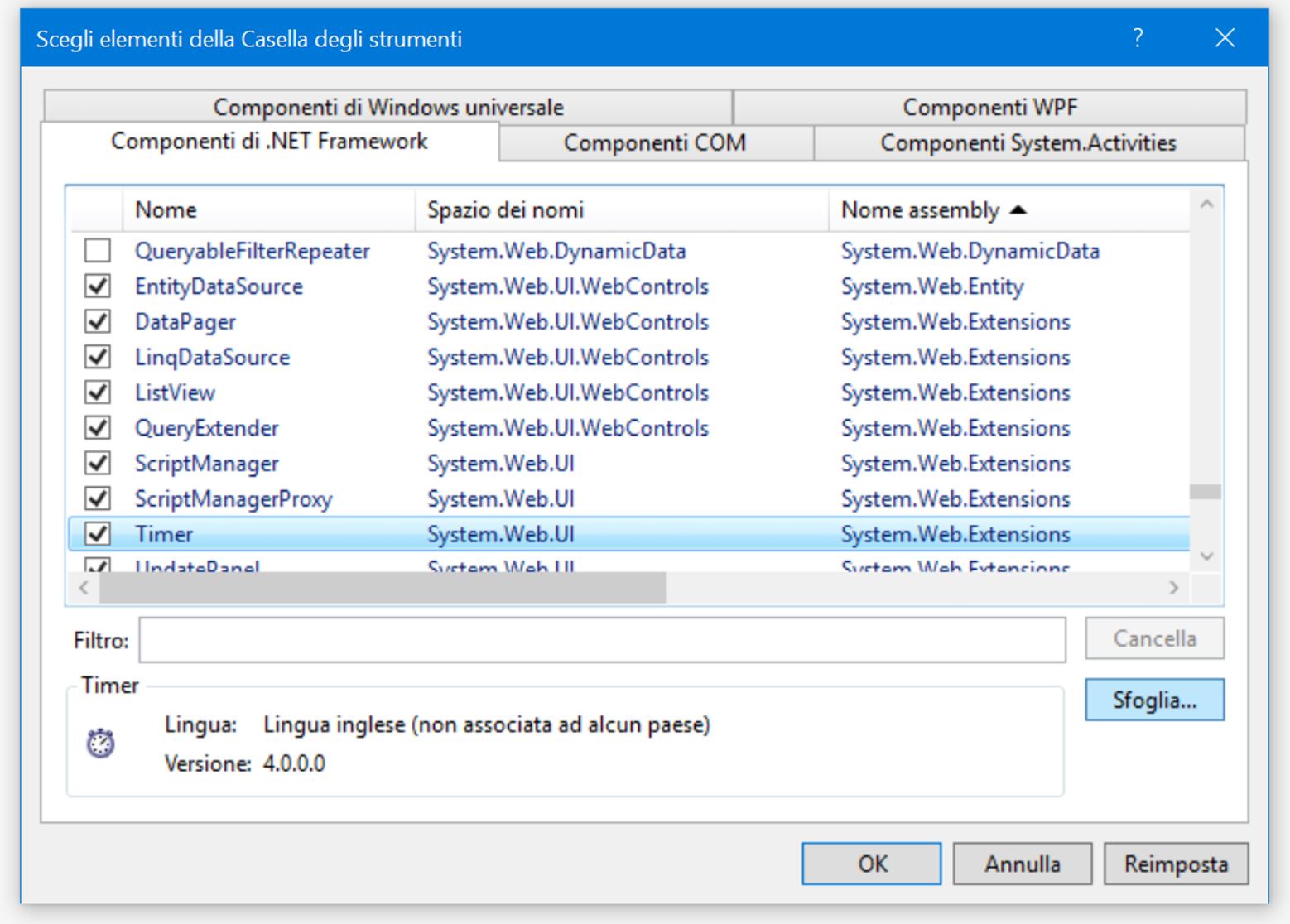The height and width of the screenshot is (924, 1290).
Task: Select the QueryExtender name
Action: tap(207, 428)
